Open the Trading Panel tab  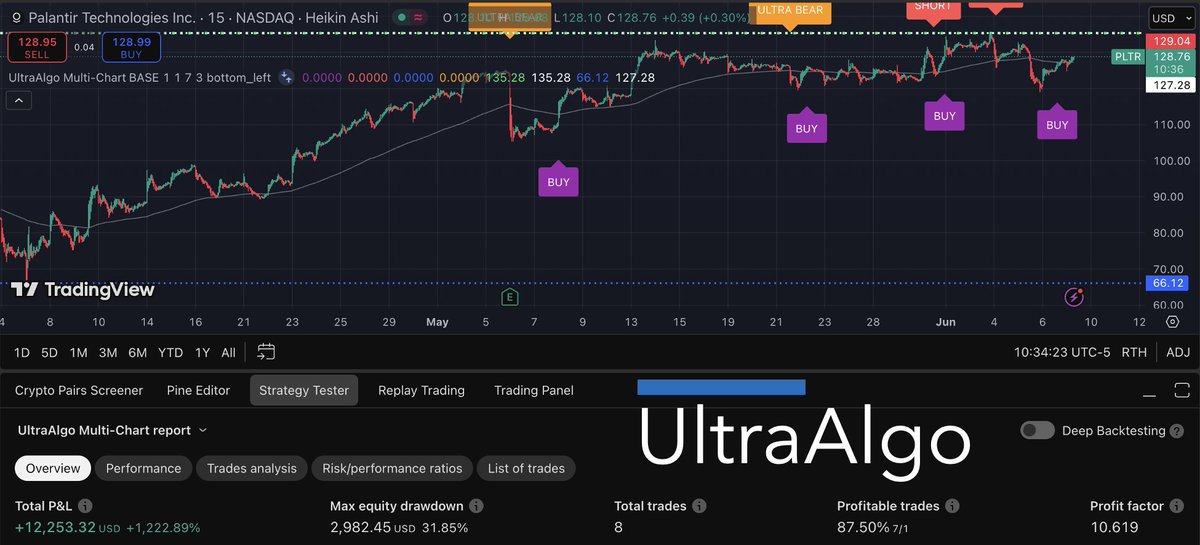point(534,390)
